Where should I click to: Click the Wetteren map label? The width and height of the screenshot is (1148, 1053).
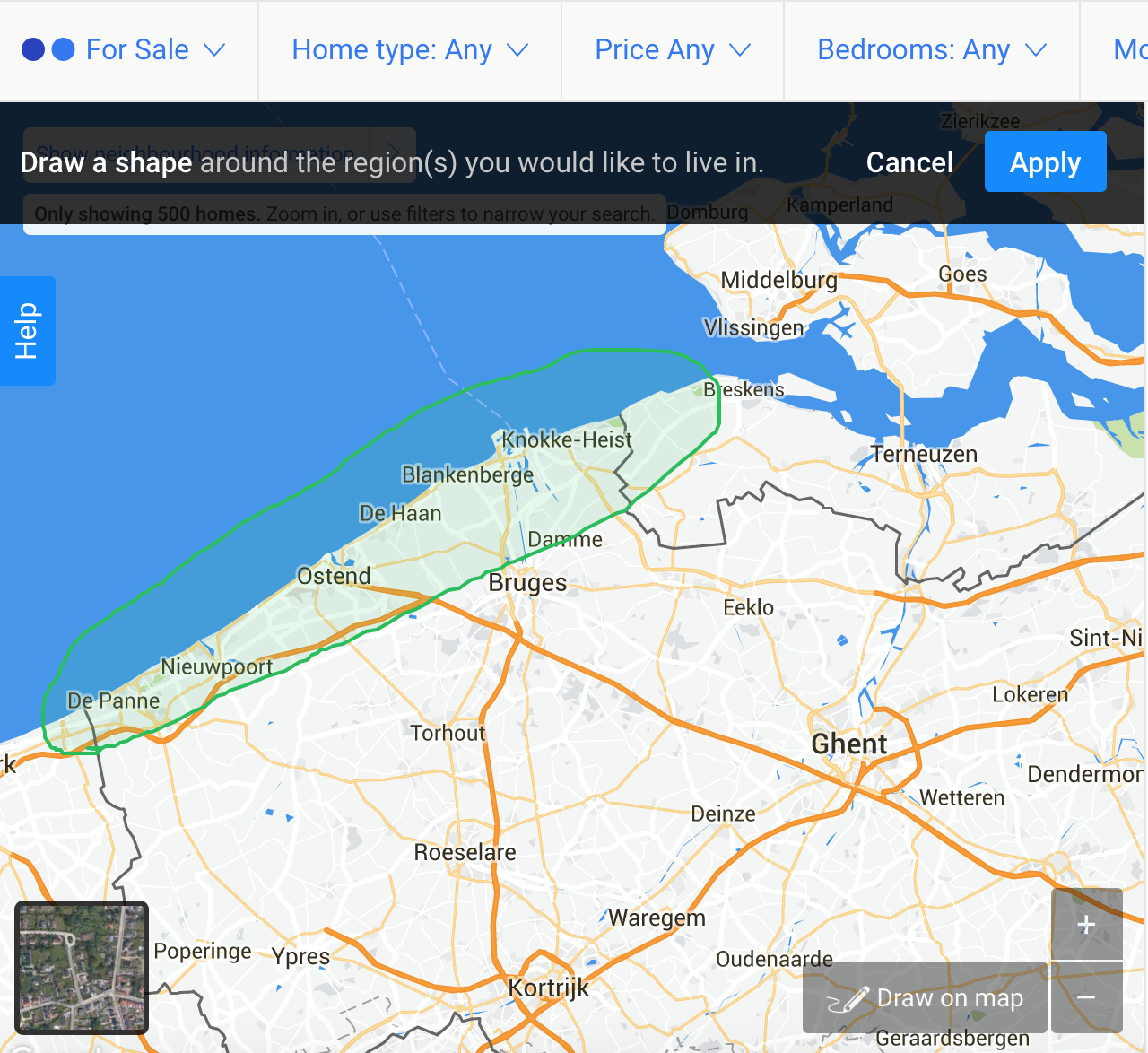coord(962,797)
